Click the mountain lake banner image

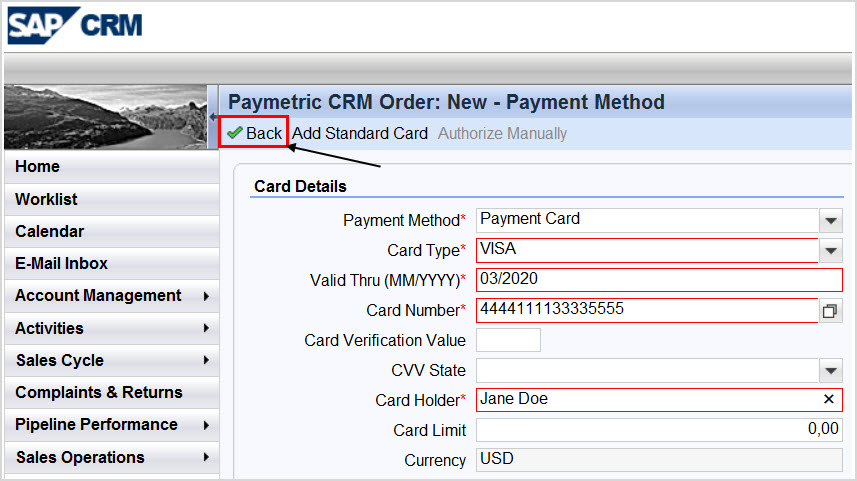tap(106, 117)
